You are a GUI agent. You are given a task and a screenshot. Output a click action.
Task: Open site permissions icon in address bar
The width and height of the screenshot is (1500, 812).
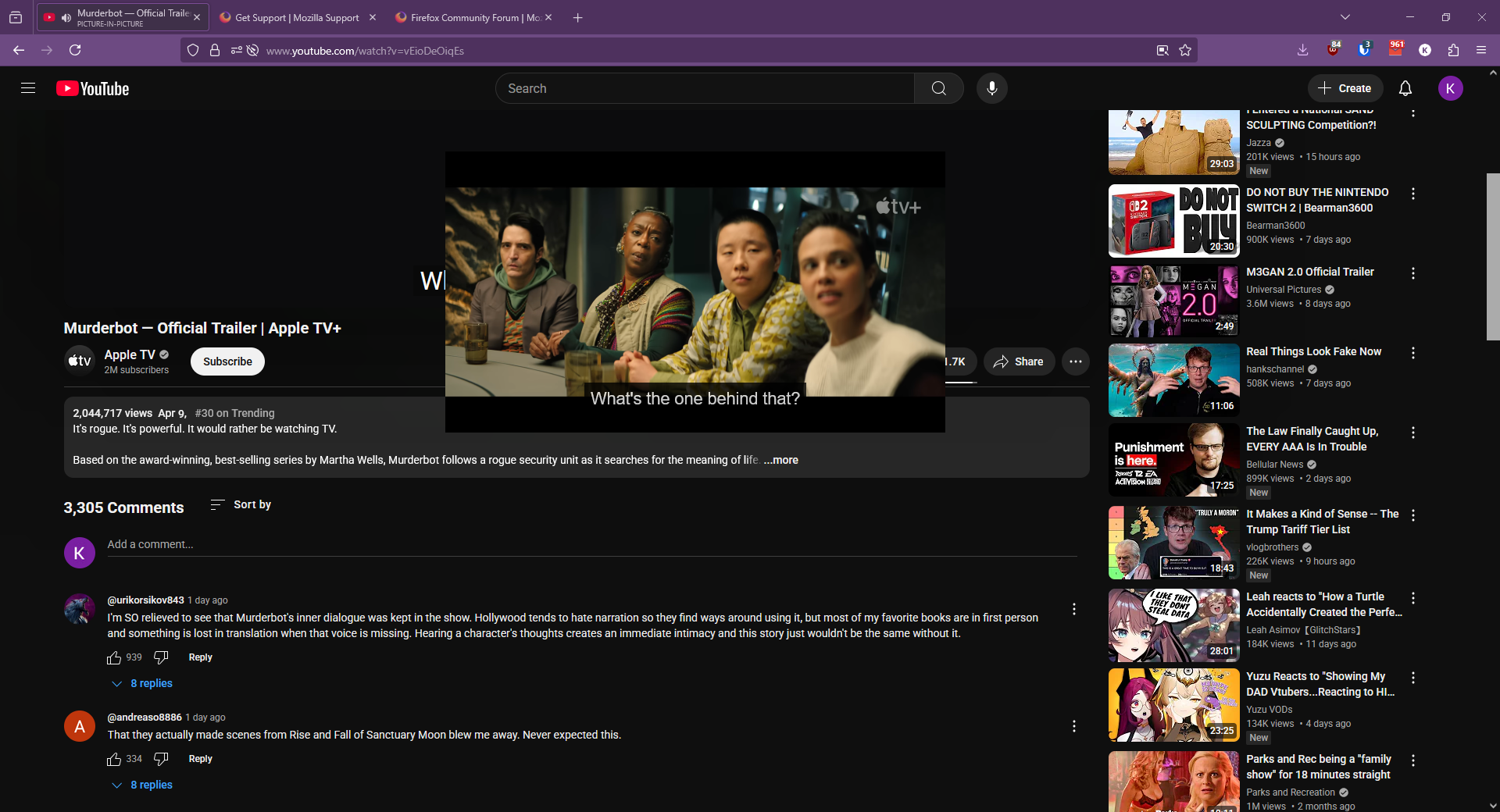[x=236, y=50]
